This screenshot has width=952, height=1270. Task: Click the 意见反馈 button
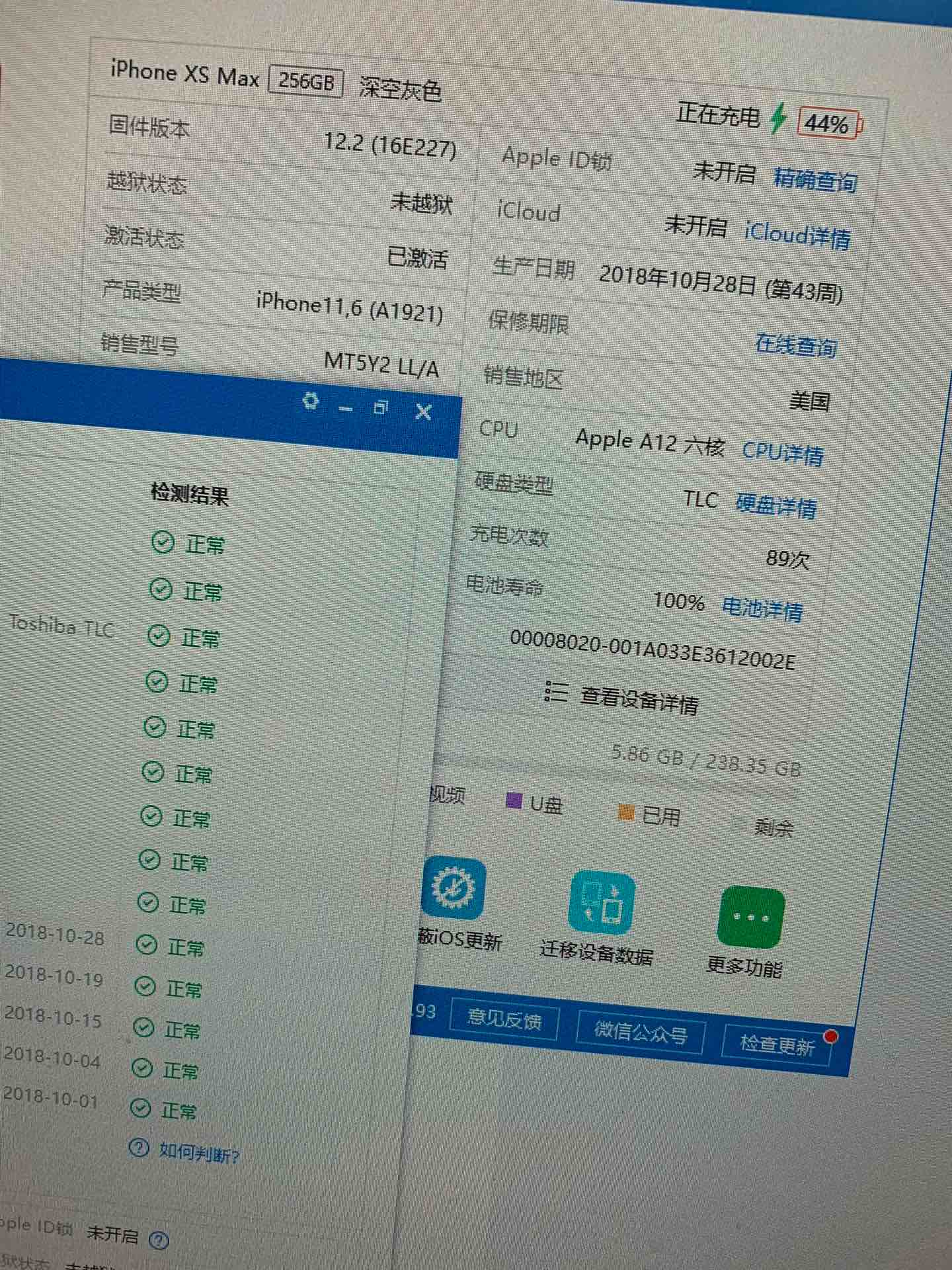click(504, 1019)
